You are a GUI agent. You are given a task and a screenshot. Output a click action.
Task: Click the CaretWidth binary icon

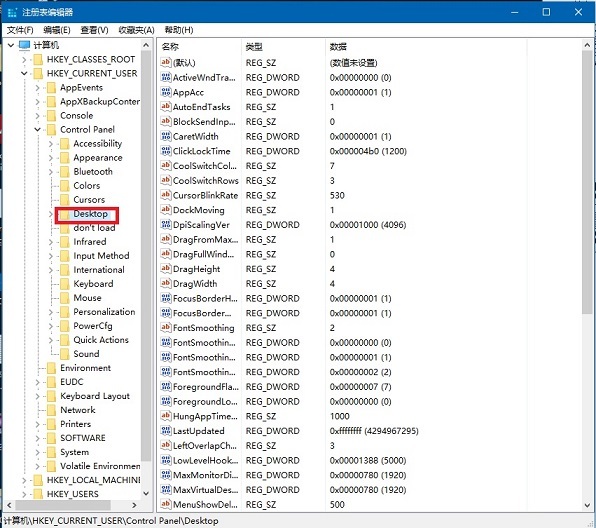(166, 136)
